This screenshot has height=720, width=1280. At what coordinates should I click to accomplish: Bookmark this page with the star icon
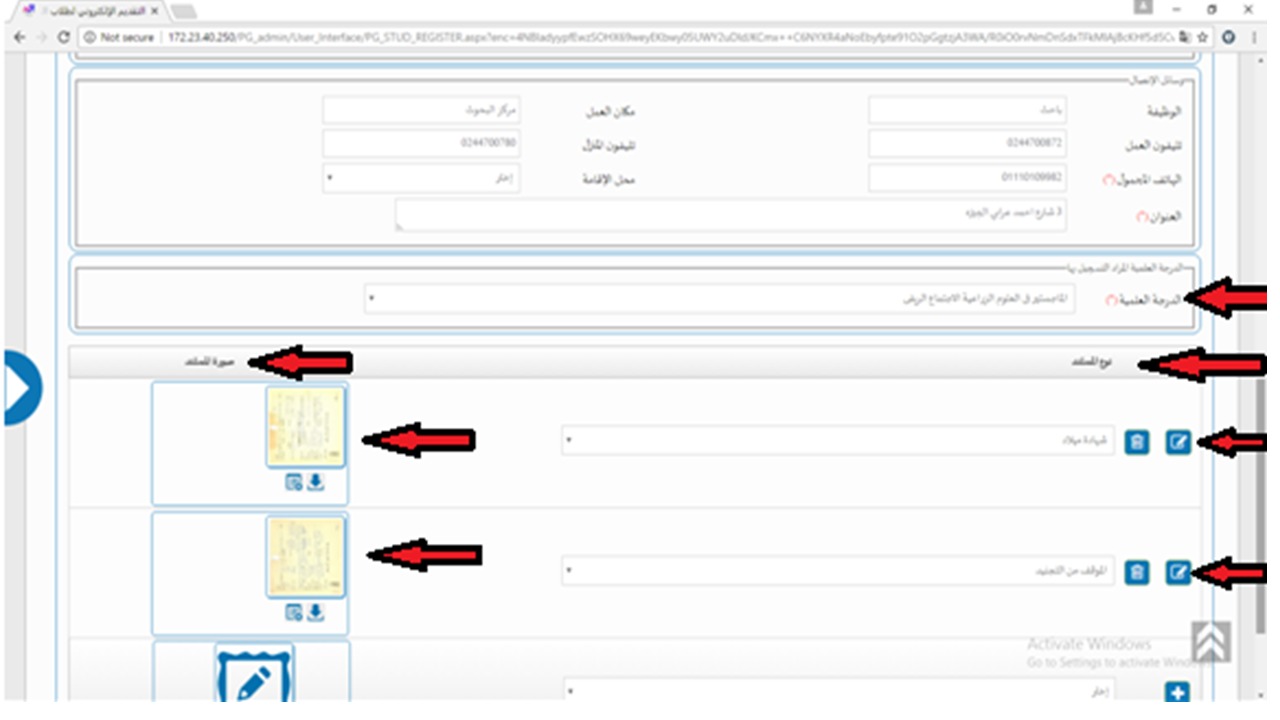click(1203, 37)
